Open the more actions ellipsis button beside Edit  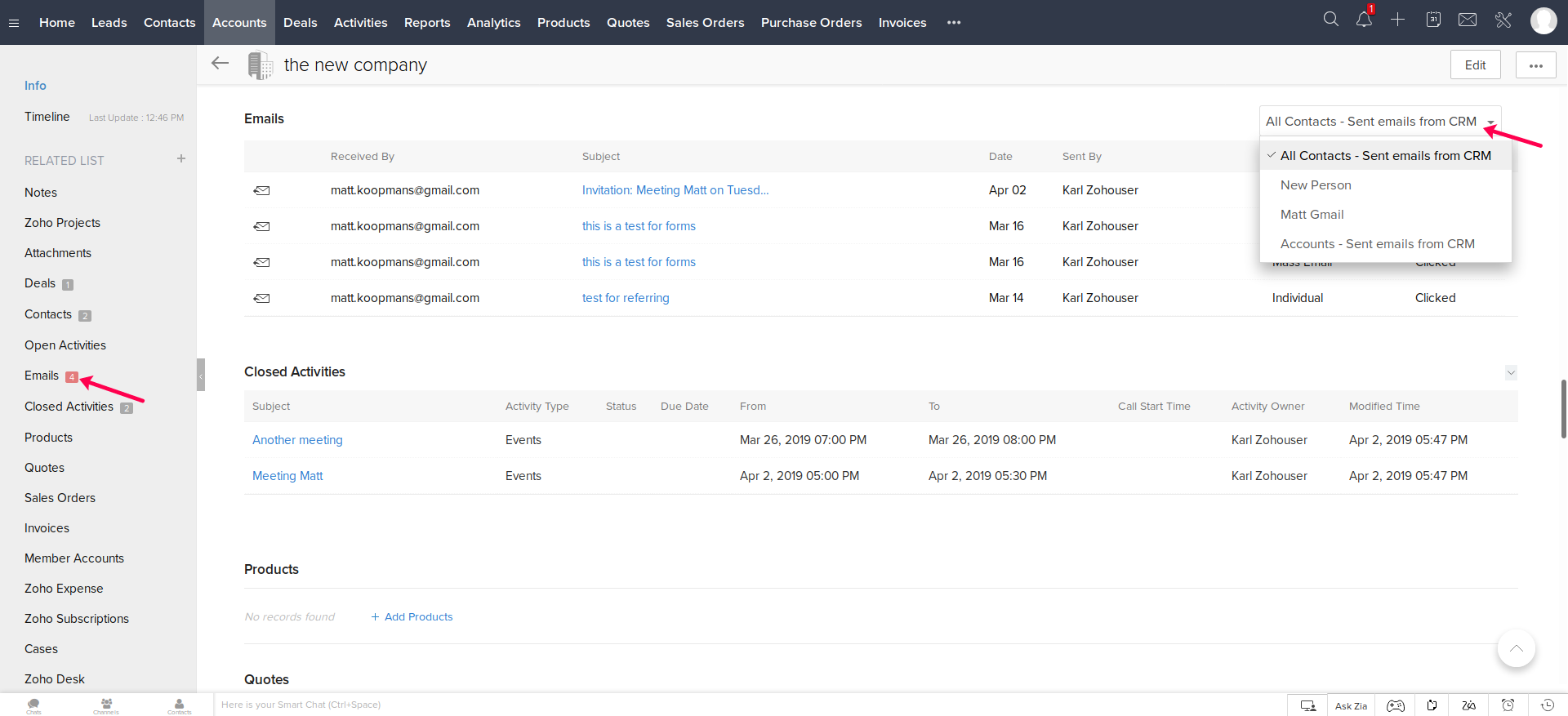click(1536, 65)
